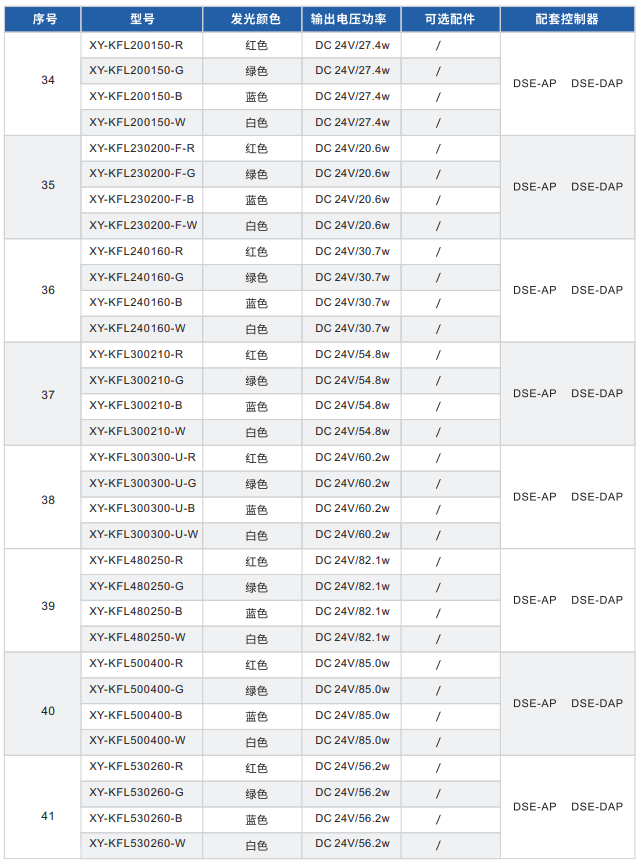Click DC 24V/54.8w for XY-KFL300210-R
Screen dimensions: 641x867
coord(353,354)
